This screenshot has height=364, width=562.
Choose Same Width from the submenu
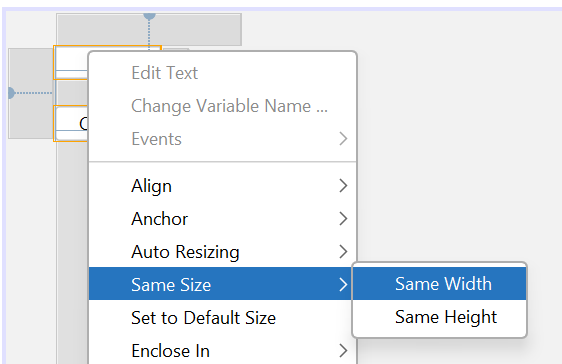point(439,283)
